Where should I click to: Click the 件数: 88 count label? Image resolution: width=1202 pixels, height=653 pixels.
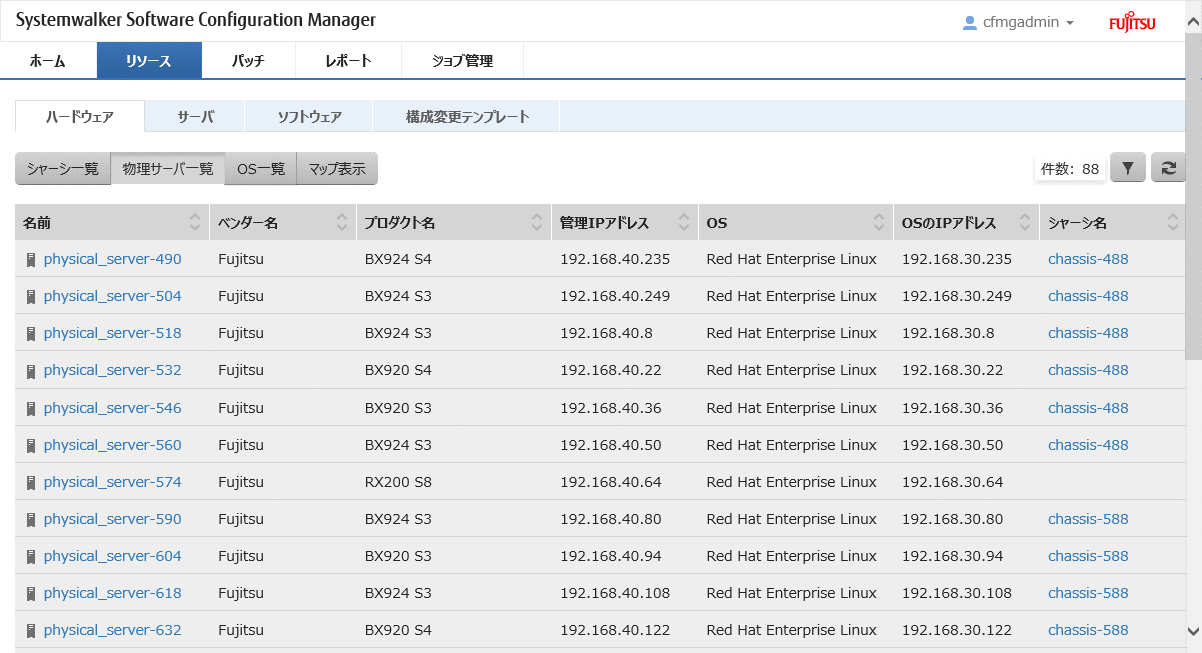click(x=1070, y=169)
